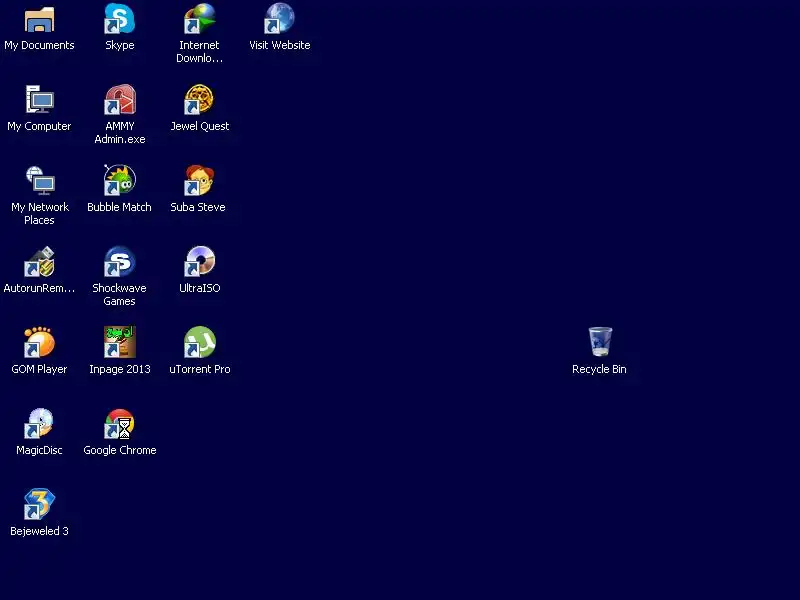Select the MagicDisc shortcut icon
The width and height of the screenshot is (800, 600).
(39, 423)
